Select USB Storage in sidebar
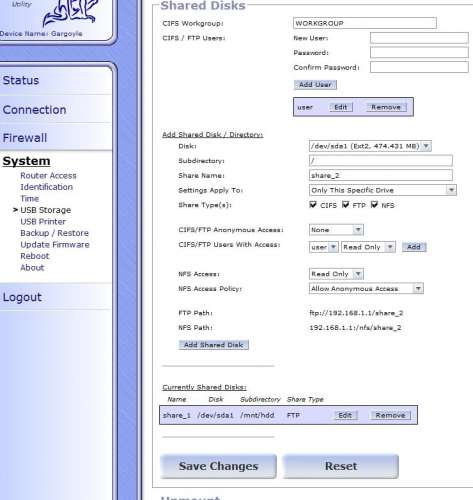This screenshot has width=473, height=500. [x=46, y=210]
